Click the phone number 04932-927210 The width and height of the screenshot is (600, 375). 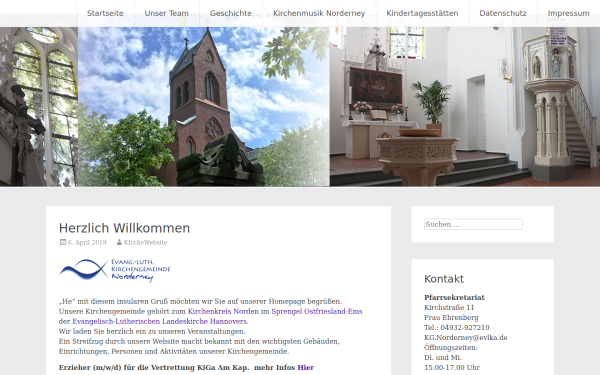tap(465, 328)
